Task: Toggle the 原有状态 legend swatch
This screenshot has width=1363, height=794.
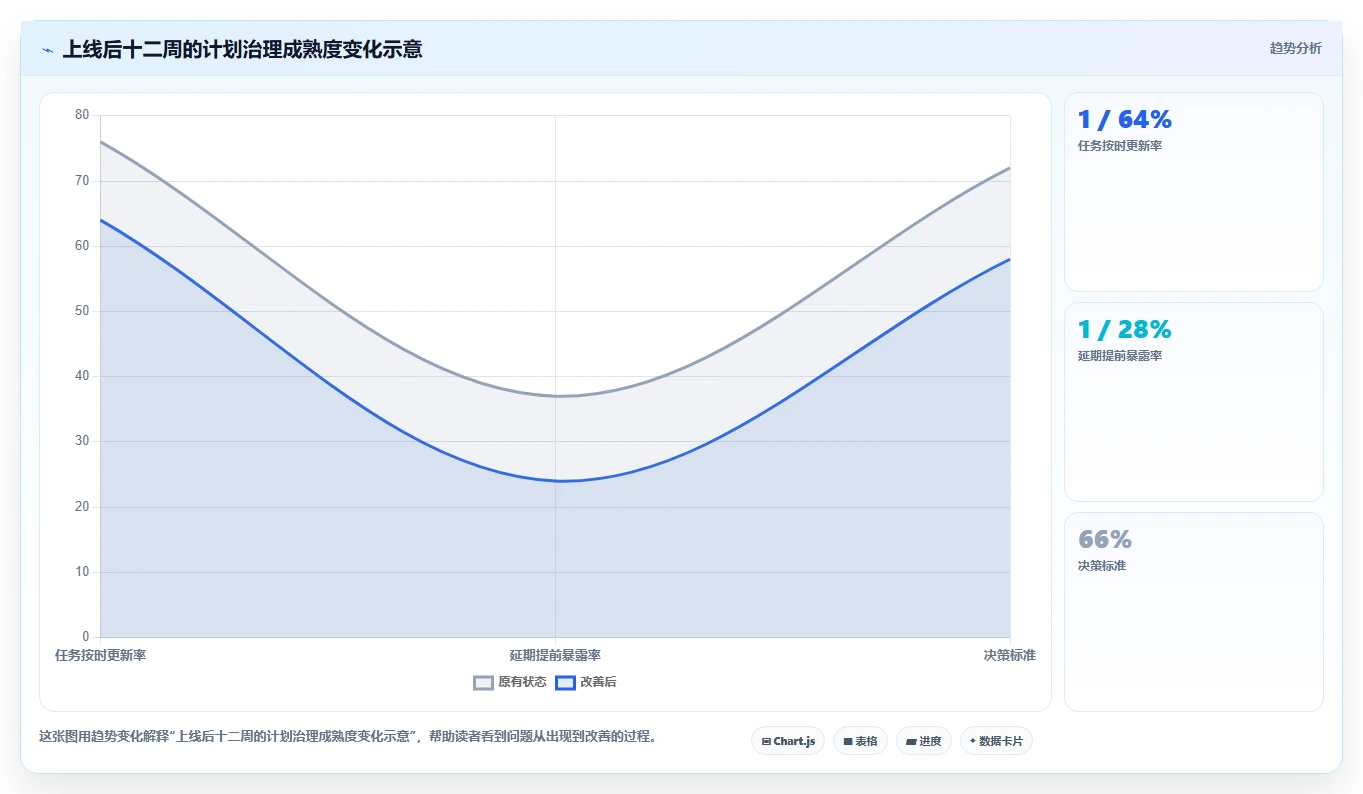Action: (x=483, y=682)
